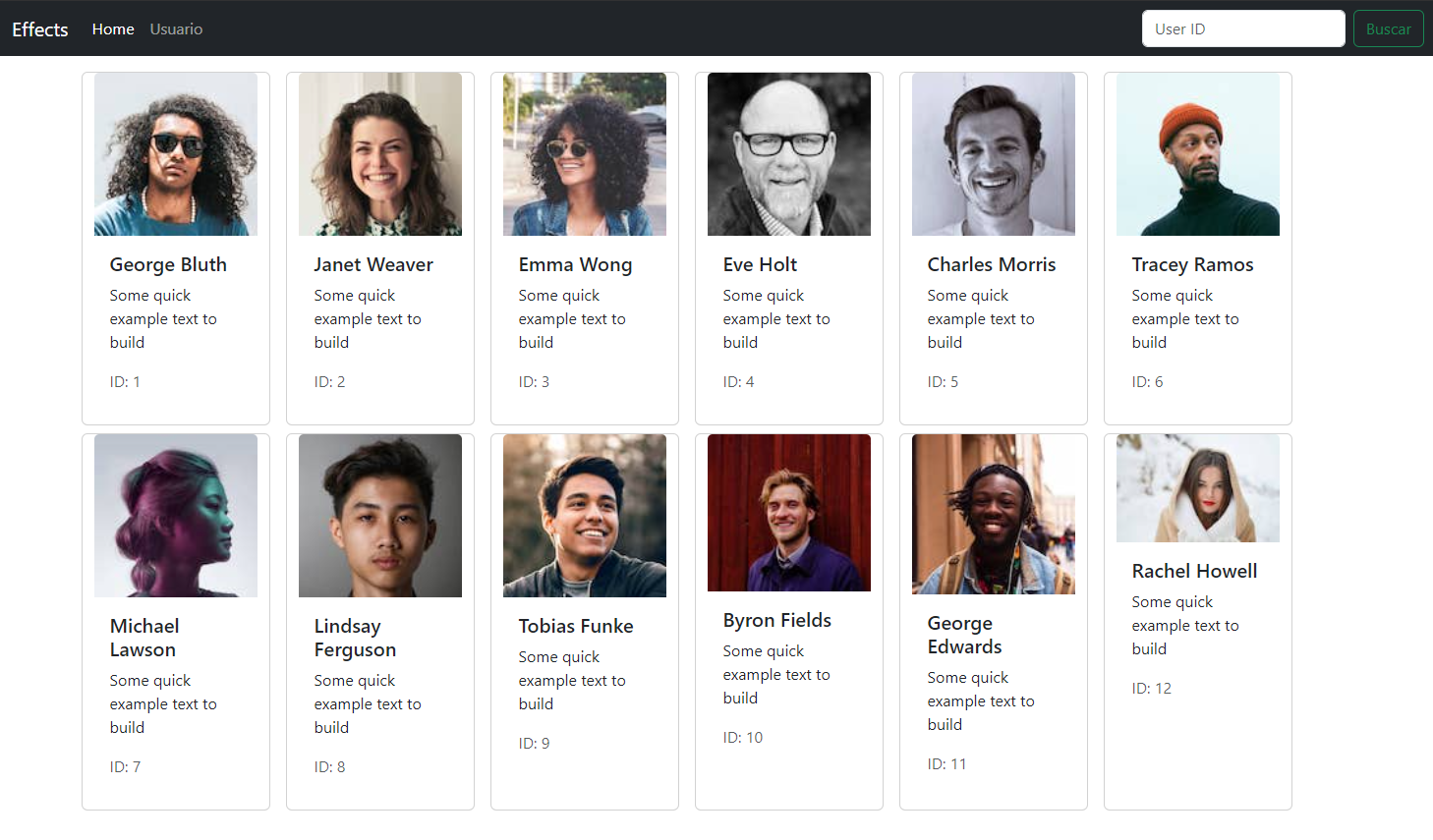This screenshot has width=1433, height=840.
Task: Click the Tobias Funke card title
Action: click(576, 626)
